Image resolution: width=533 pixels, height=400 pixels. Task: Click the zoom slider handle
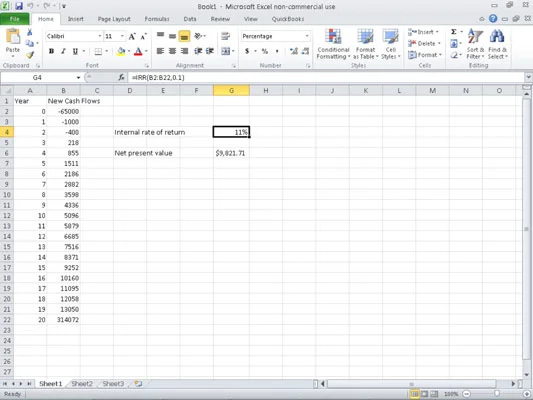(497, 394)
